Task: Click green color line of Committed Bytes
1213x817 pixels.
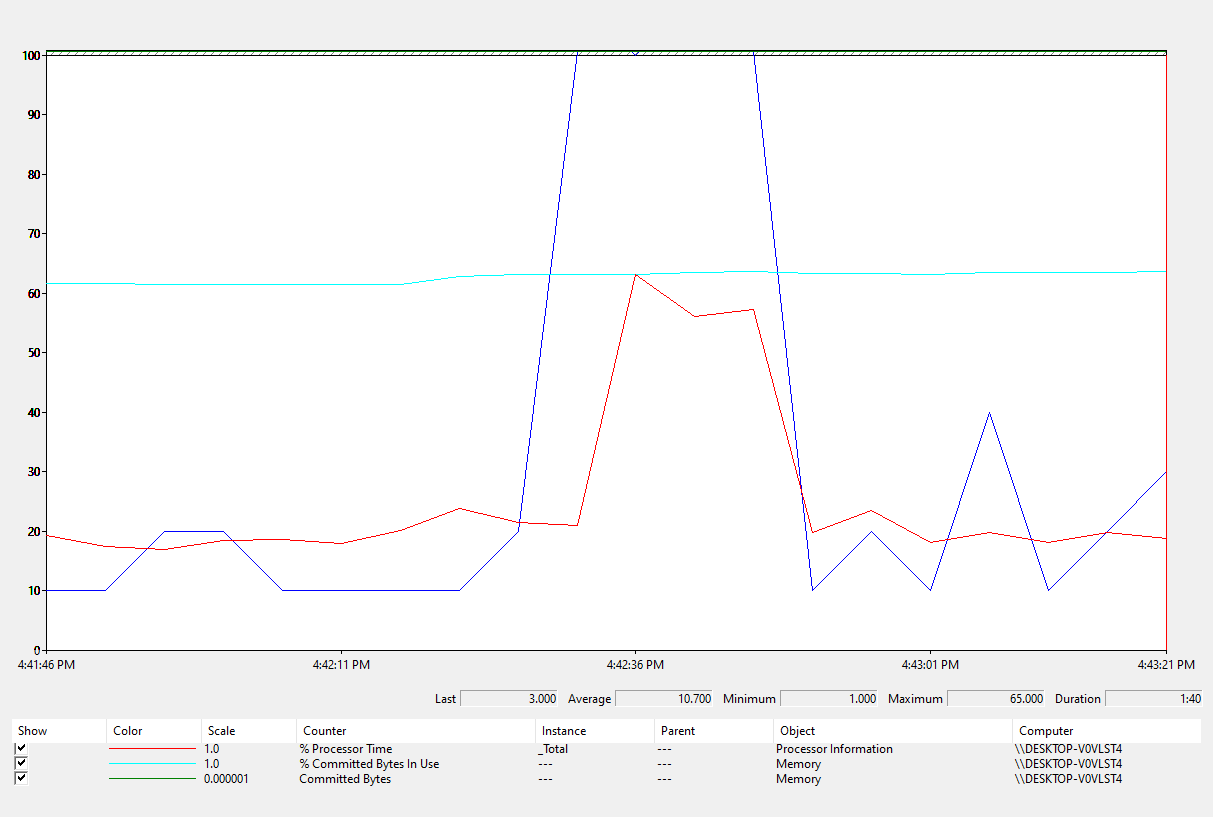Action: (152, 778)
